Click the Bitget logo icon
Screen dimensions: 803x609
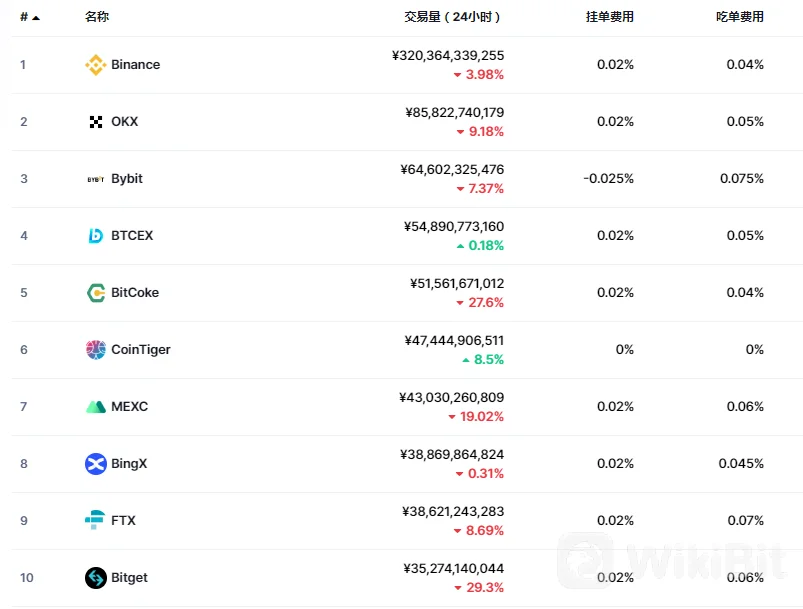click(95, 578)
